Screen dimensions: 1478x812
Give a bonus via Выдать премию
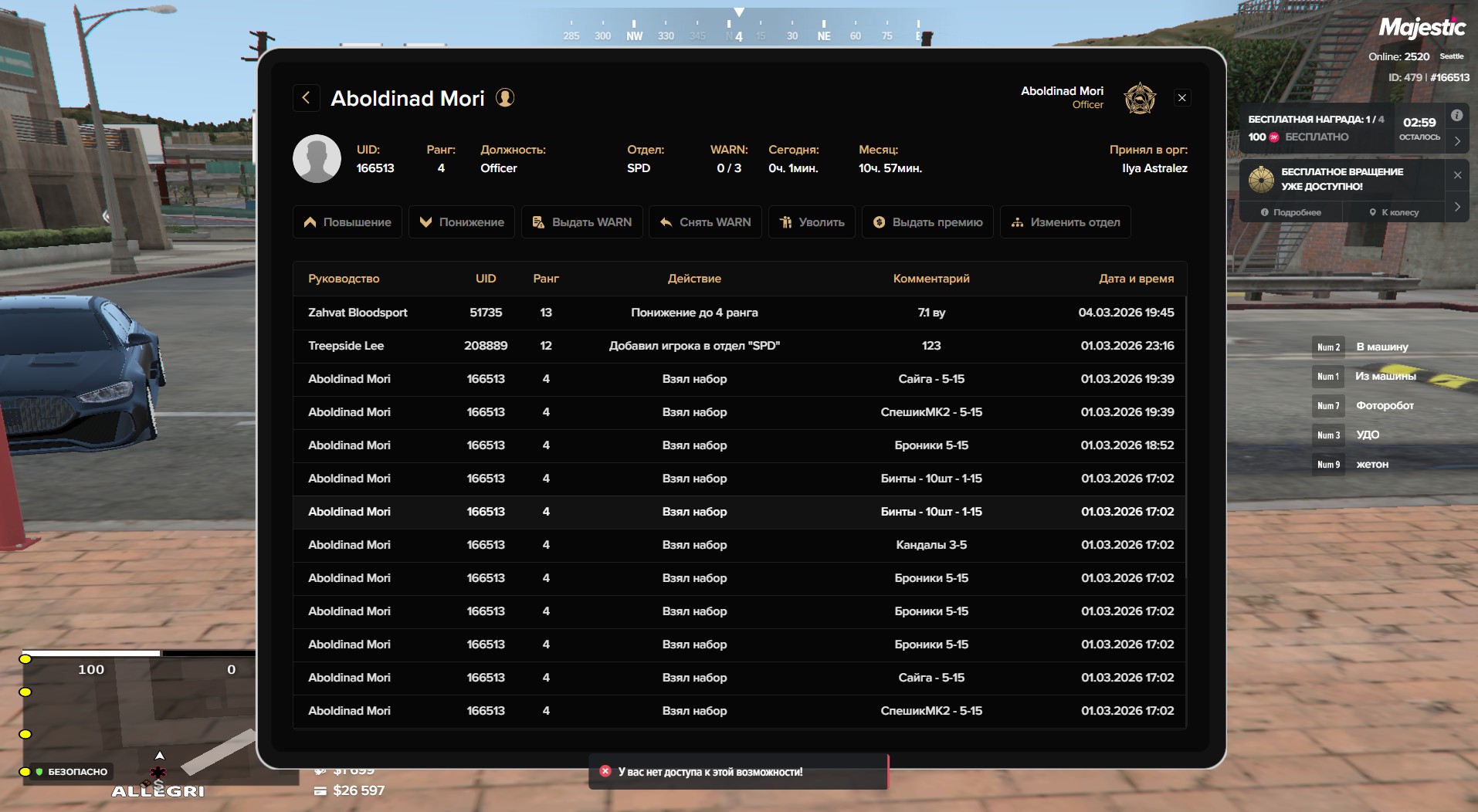(x=927, y=222)
